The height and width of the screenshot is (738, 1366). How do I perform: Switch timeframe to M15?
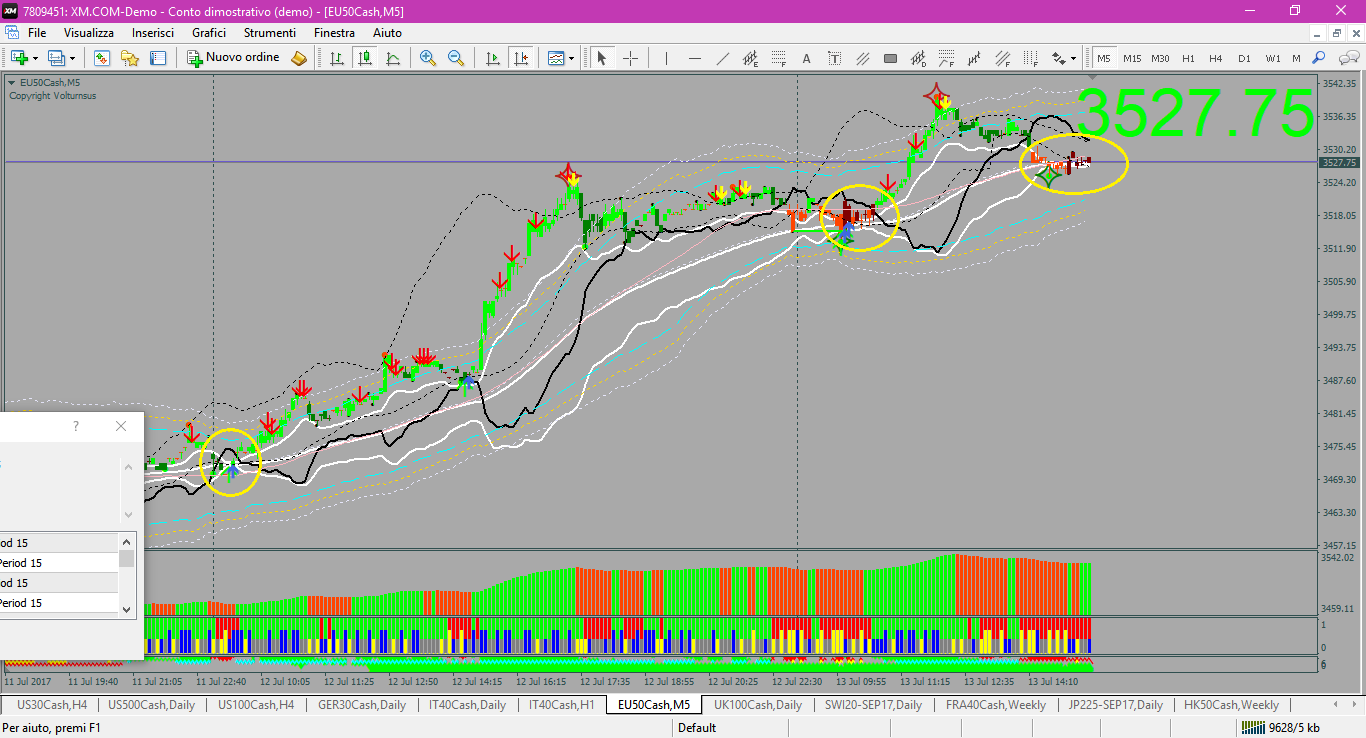1132,58
